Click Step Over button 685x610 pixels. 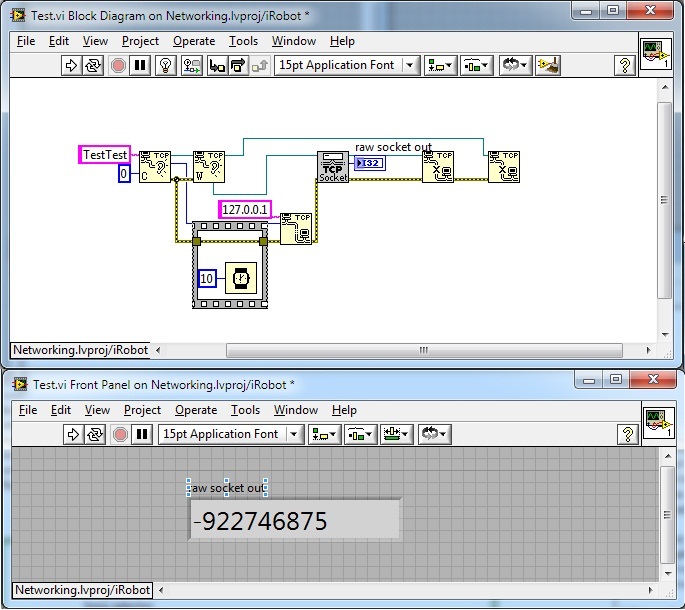(x=238, y=66)
